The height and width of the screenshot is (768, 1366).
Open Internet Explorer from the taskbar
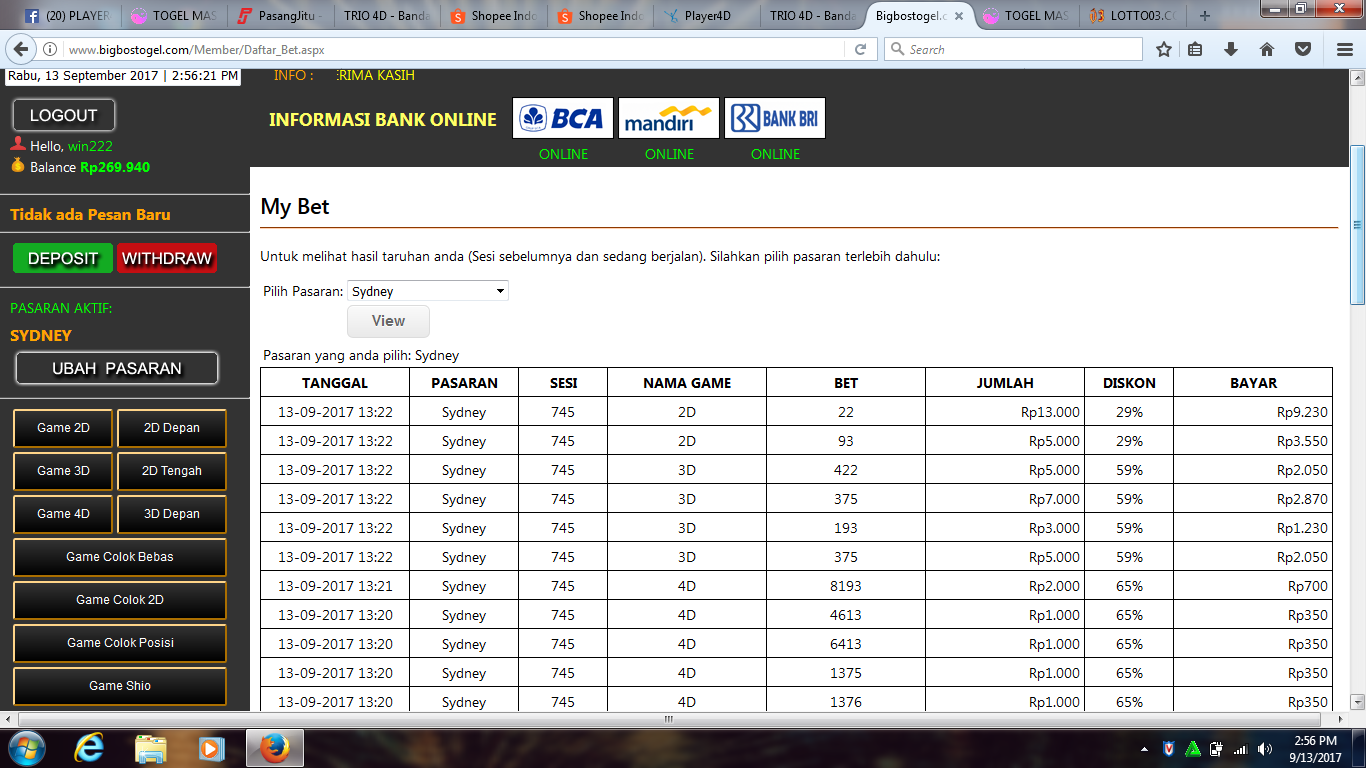[89, 747]
